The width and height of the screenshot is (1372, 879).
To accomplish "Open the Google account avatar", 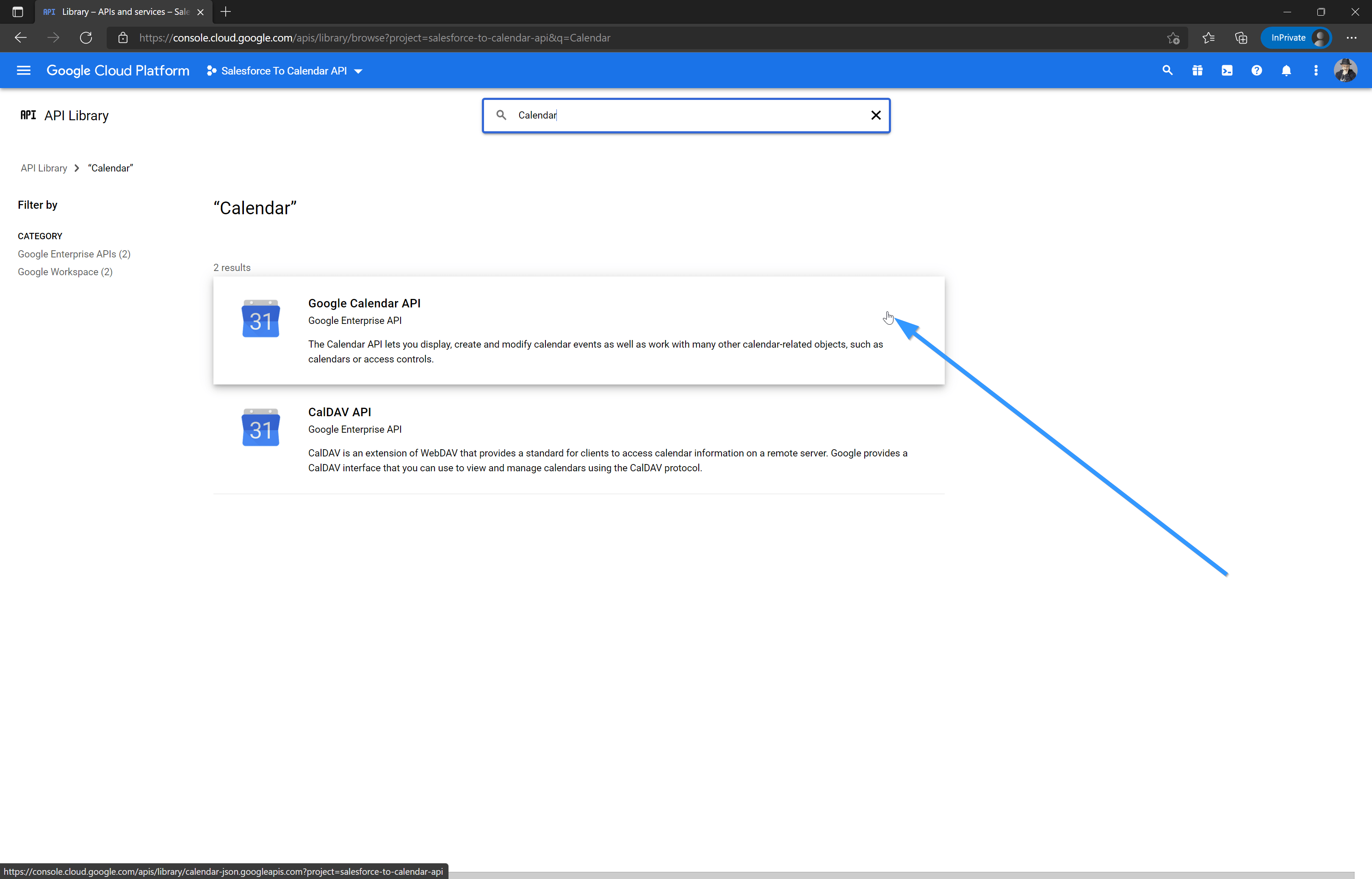I will pyautogui.click(x=1345, y=70).
